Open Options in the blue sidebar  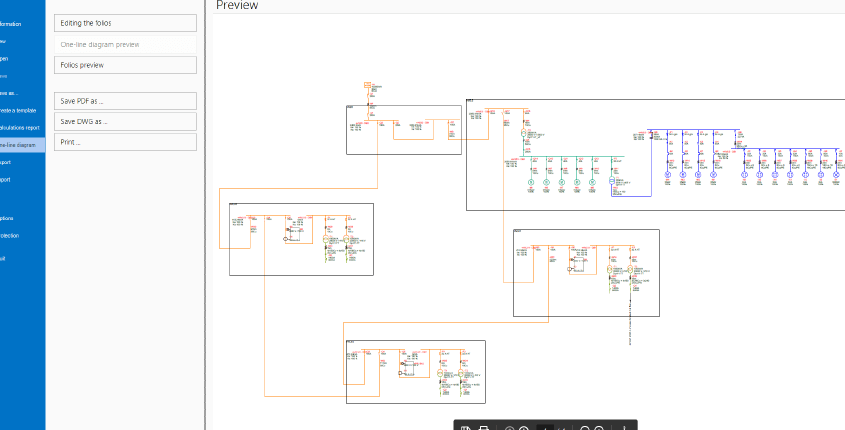point(7,218)
